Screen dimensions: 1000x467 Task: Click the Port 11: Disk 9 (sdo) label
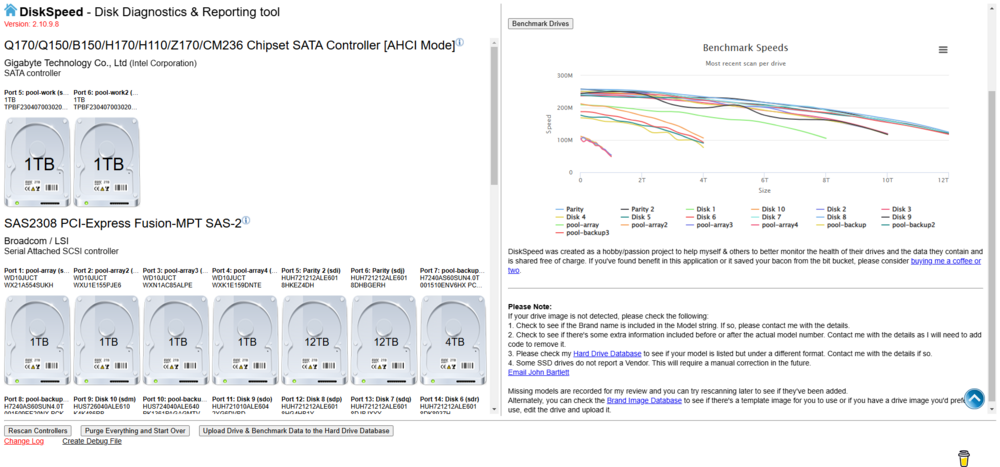(242, 399)
